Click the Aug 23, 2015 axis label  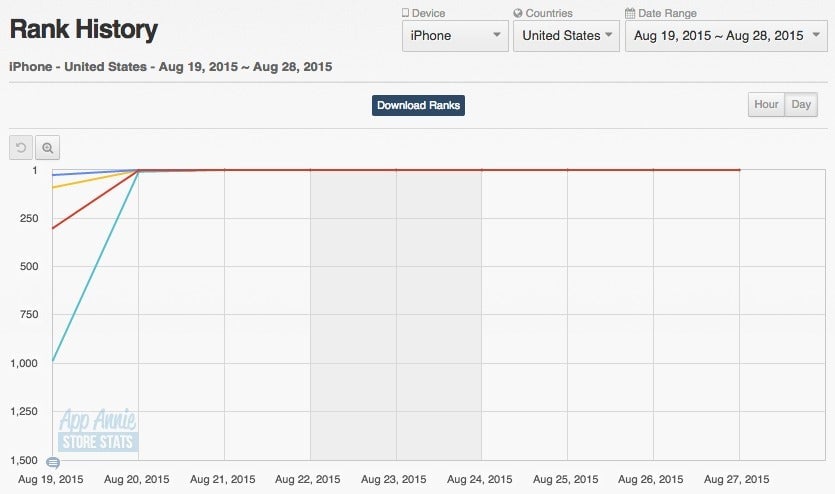[394, 479]
